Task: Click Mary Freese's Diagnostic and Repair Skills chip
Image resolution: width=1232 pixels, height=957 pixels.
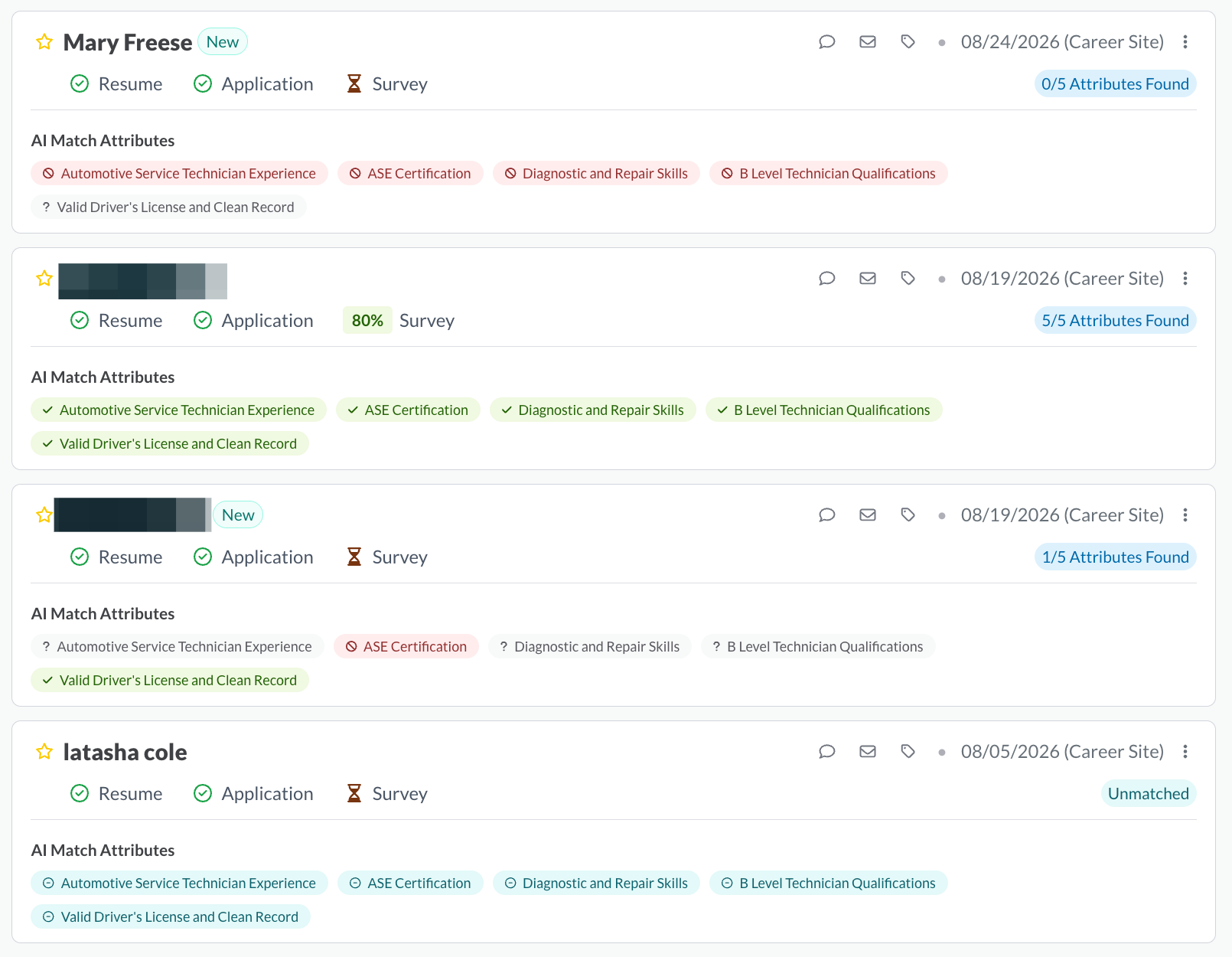Action: [x=596, y=174]
